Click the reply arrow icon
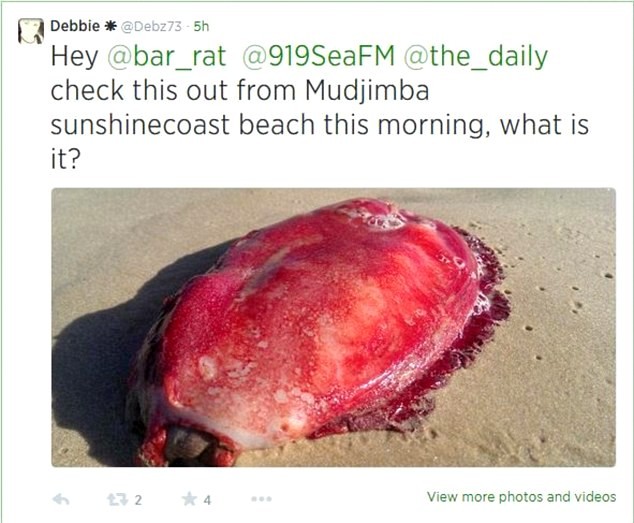 61,500
